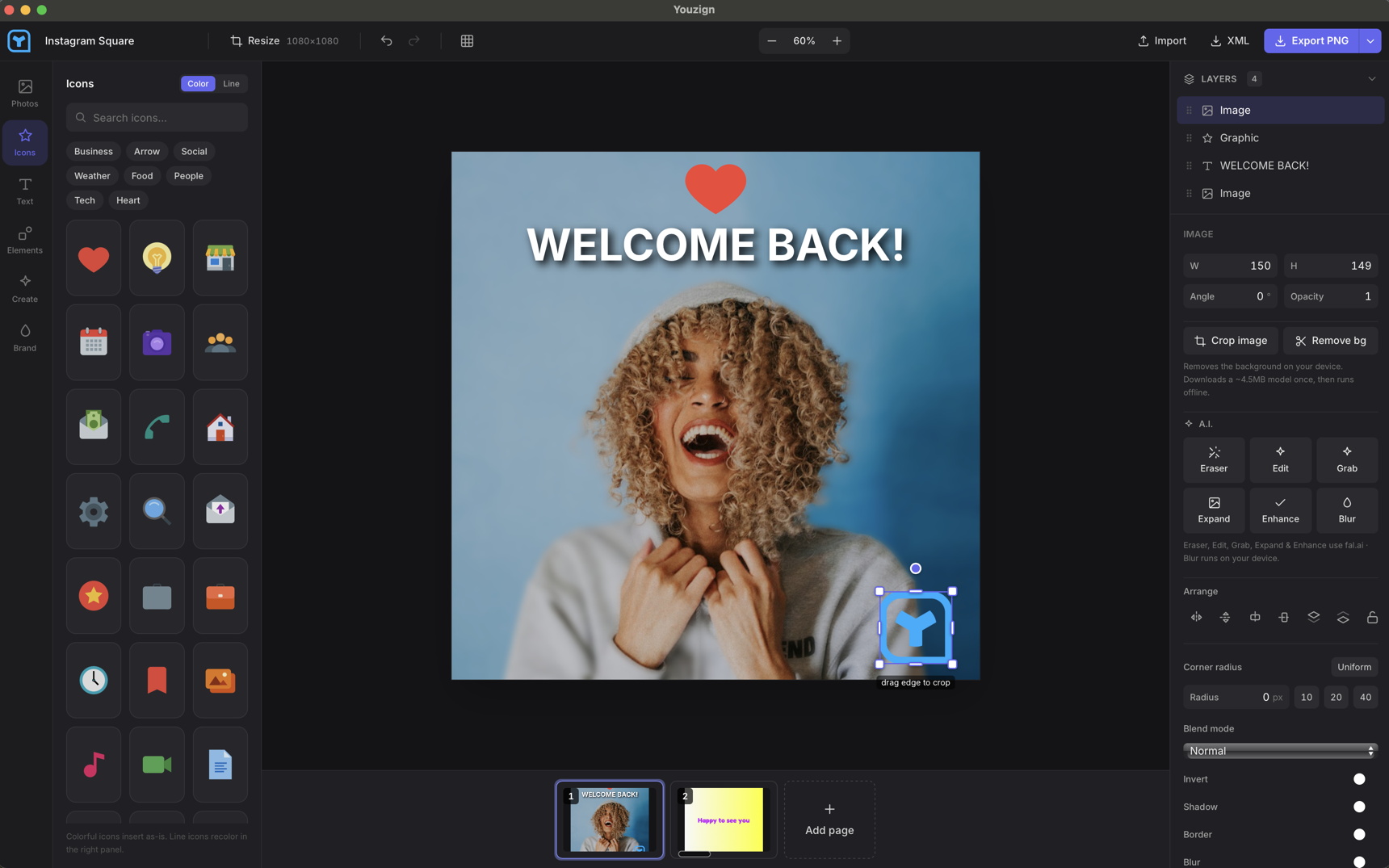Viewport: 1389px width, 868px height.
Task: Open Export PNG format dropdown arrow
Action: (1370, 40)
